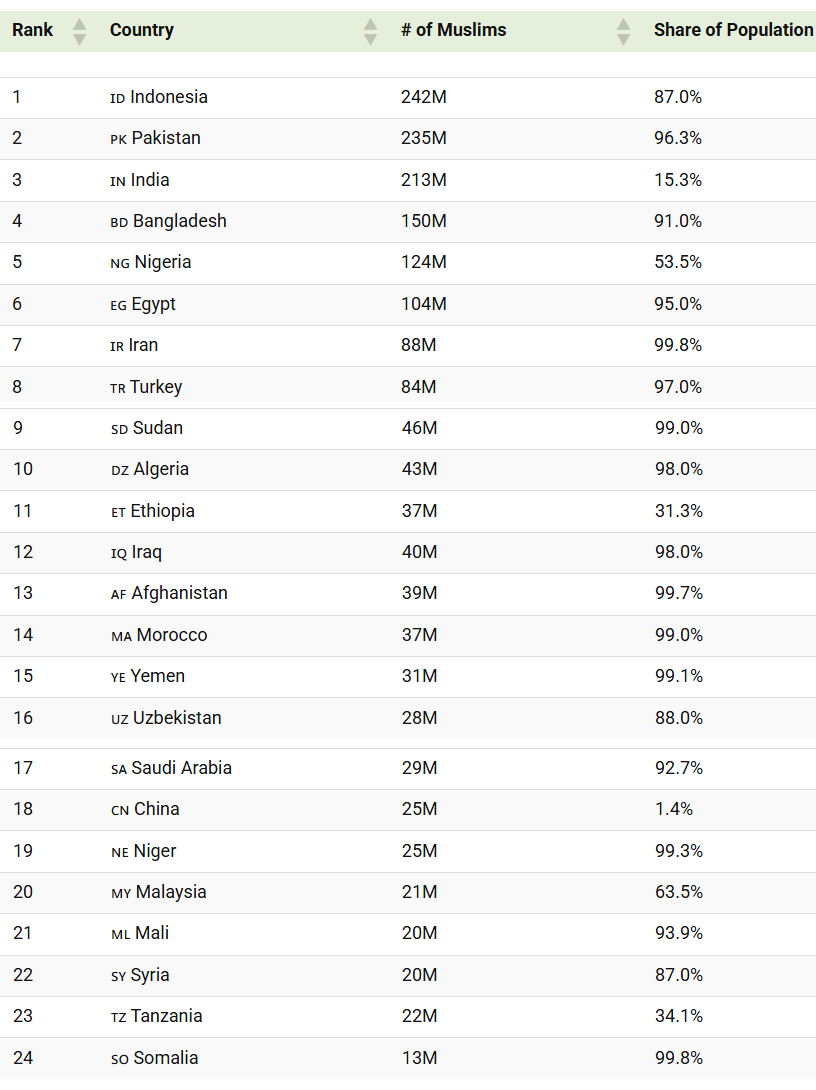
Task: Select Turkey in the table
Action: (156, 387)
